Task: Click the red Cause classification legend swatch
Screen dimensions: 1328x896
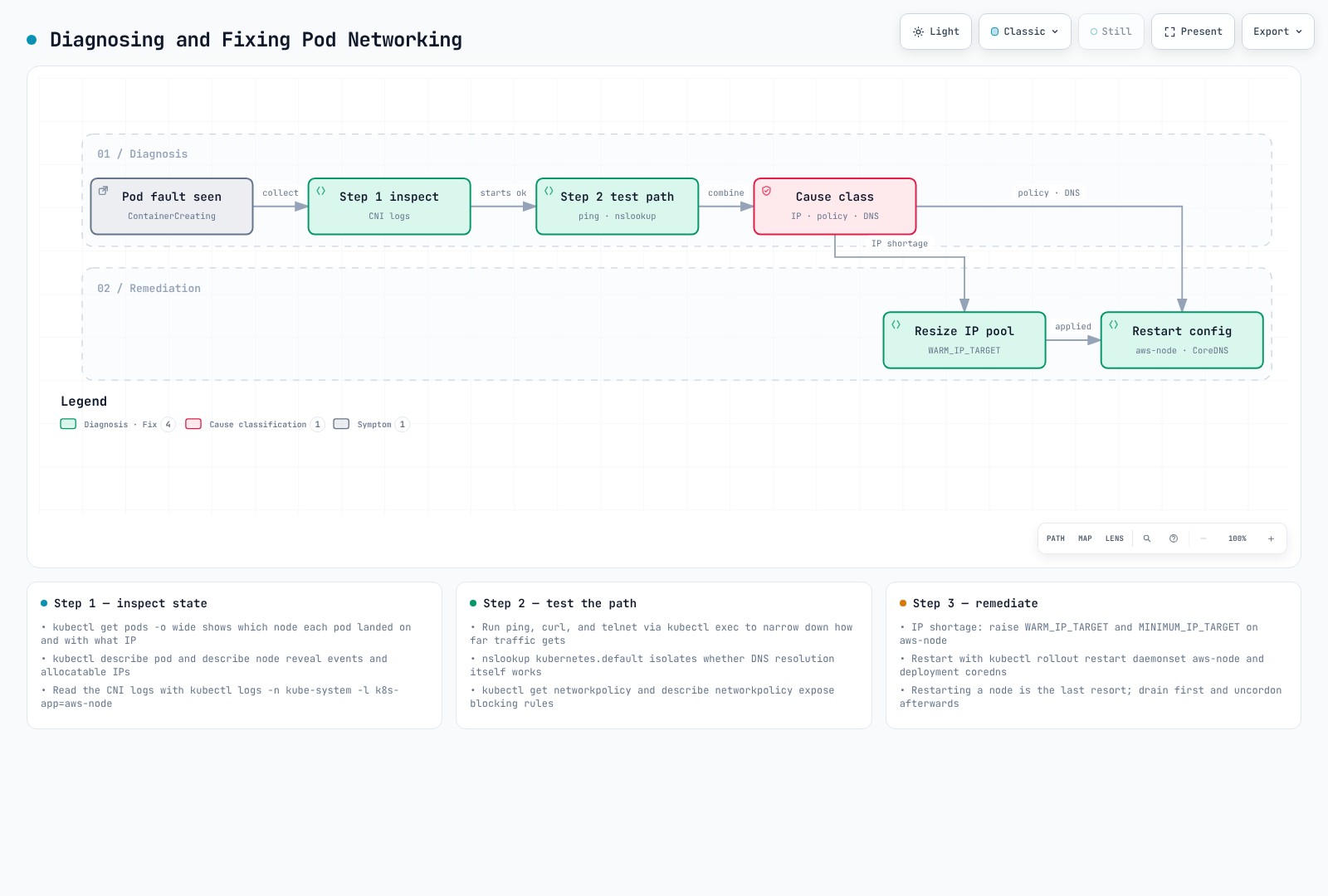Action: point(193,424)
